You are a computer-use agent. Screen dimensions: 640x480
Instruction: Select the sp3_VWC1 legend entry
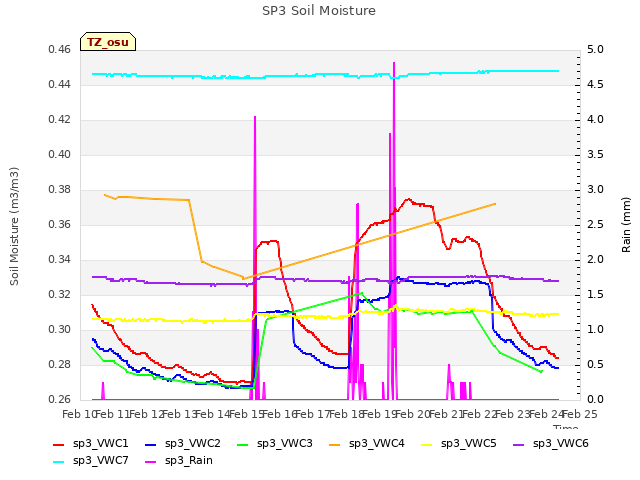(x=91, y=444)
